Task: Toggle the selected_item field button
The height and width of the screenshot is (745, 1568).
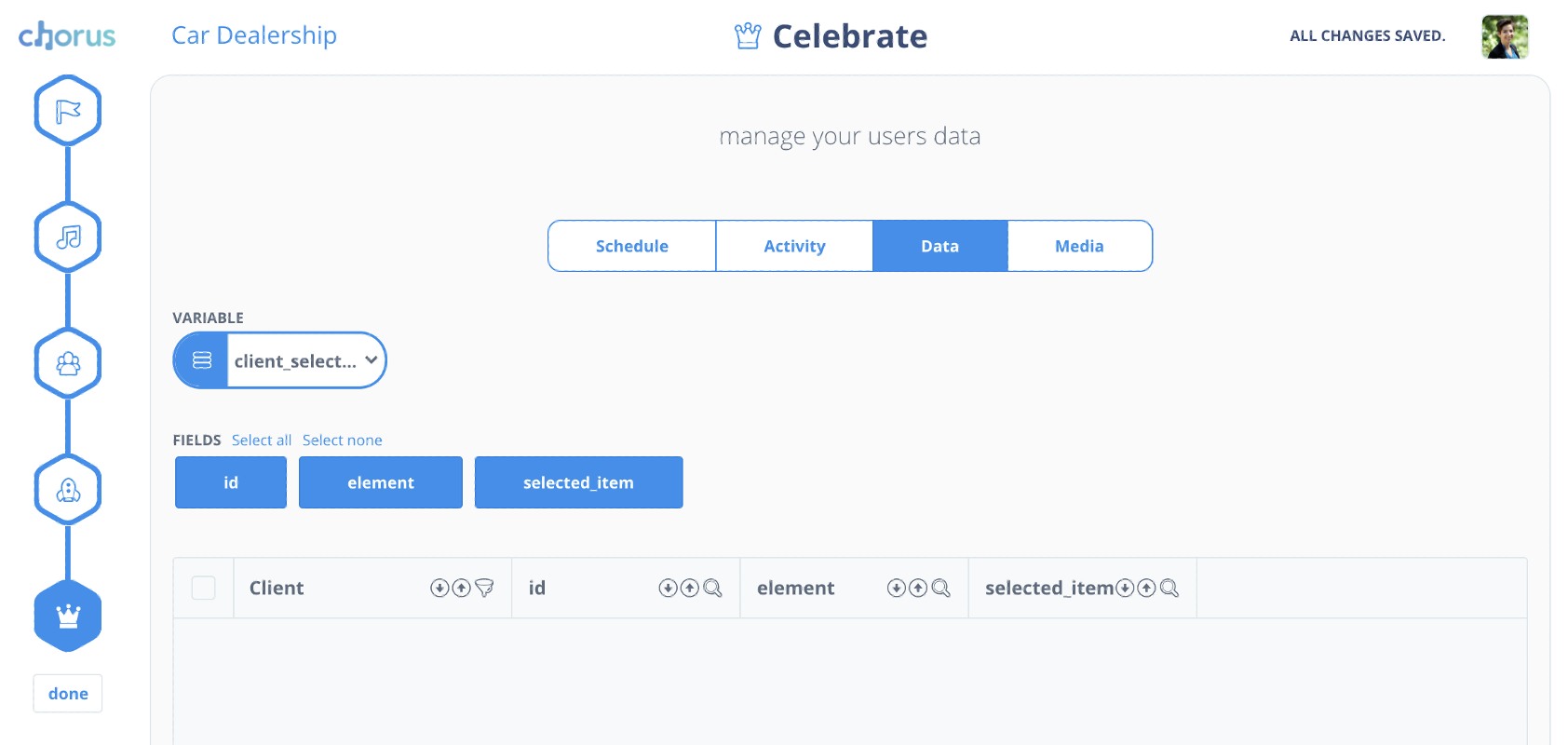Action: (578, 482)
